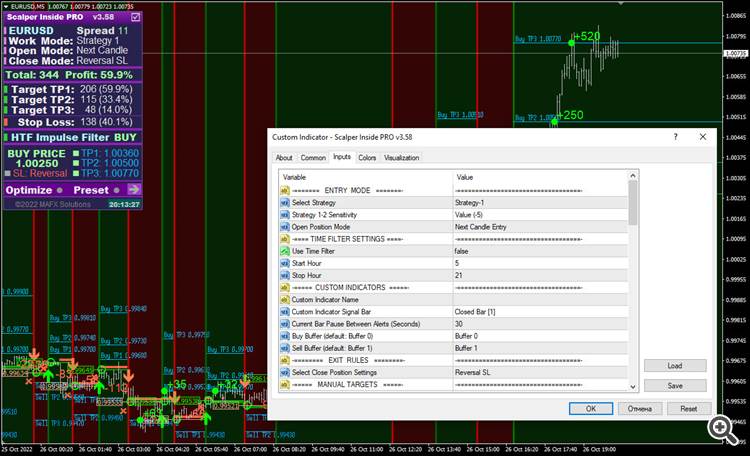This screenshot has height=456, width=750.
Task: Click the inputs list scrollbar thumb
Action: click(x=633, y=203)
